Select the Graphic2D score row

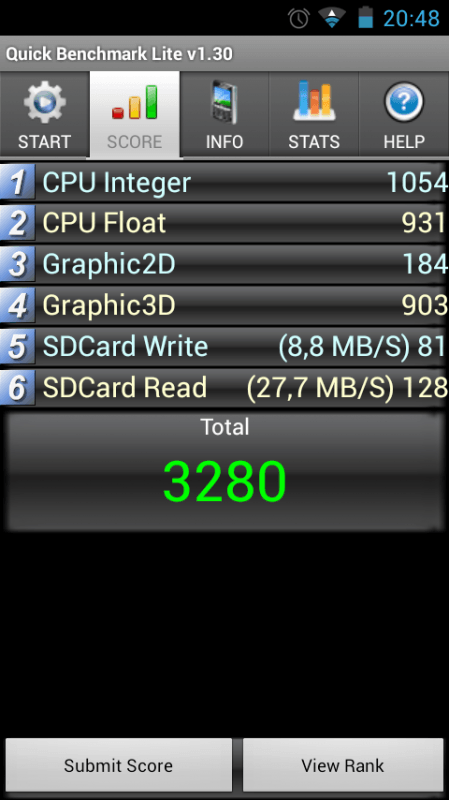coord(224,264)
